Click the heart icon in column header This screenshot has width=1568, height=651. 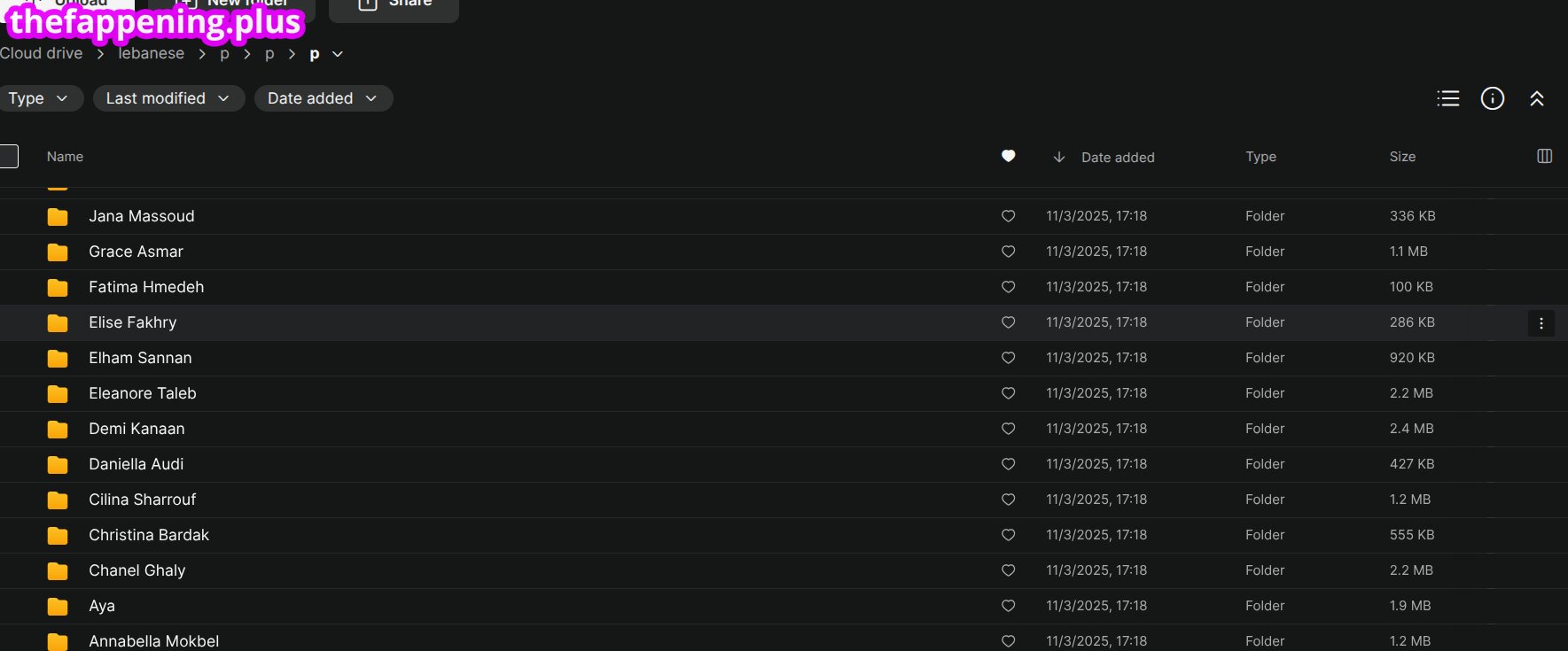pyautogui.click(x=1008, y=156)
